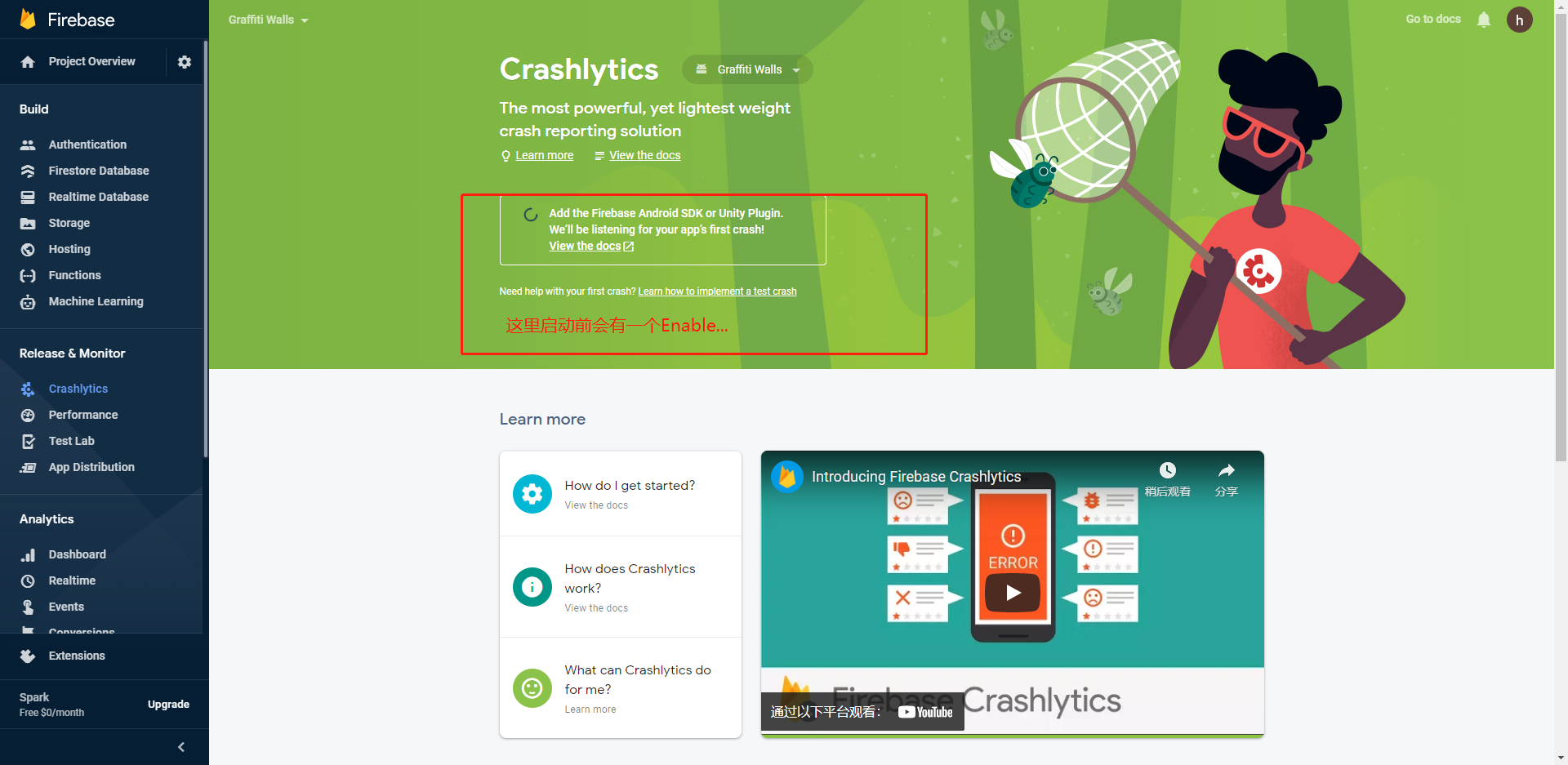
Task: Go to Project Overview
Action: (x=91, y=61)
